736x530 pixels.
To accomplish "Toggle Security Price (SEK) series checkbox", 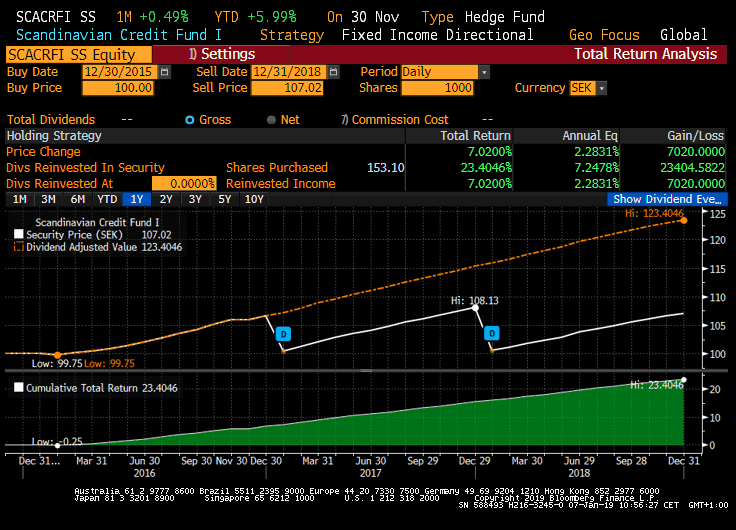I will [19, 234].
